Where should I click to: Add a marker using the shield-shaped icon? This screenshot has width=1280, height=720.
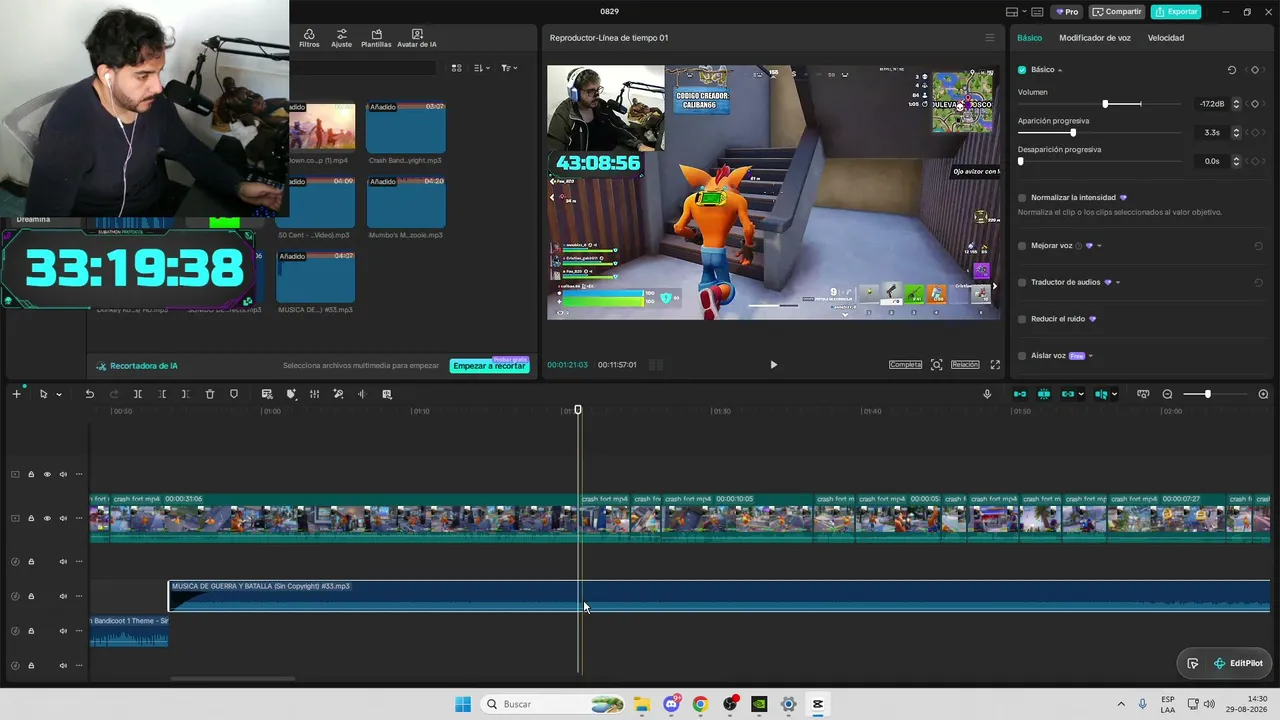pyautogui.click(x=234, y=394)
